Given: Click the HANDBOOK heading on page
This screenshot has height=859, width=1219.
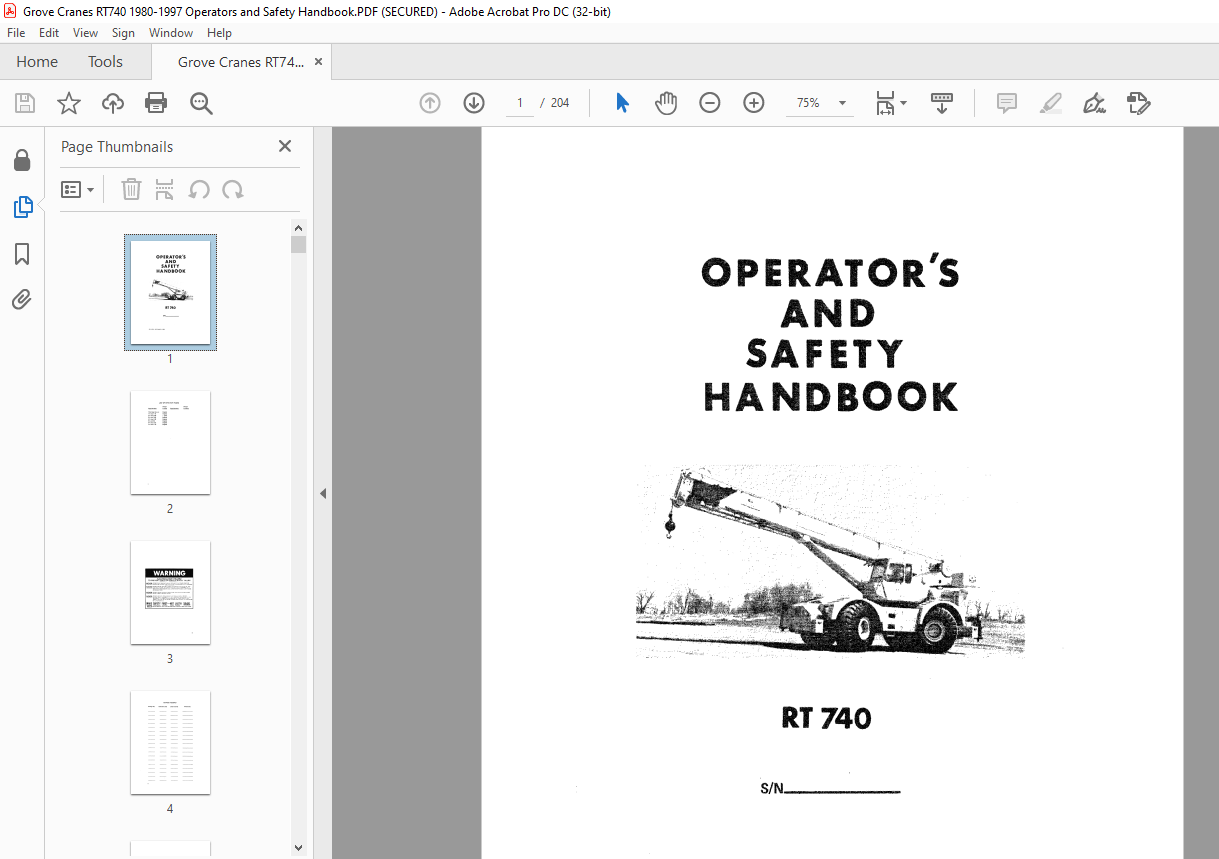Looking at the screenshot, I should 831,396.
